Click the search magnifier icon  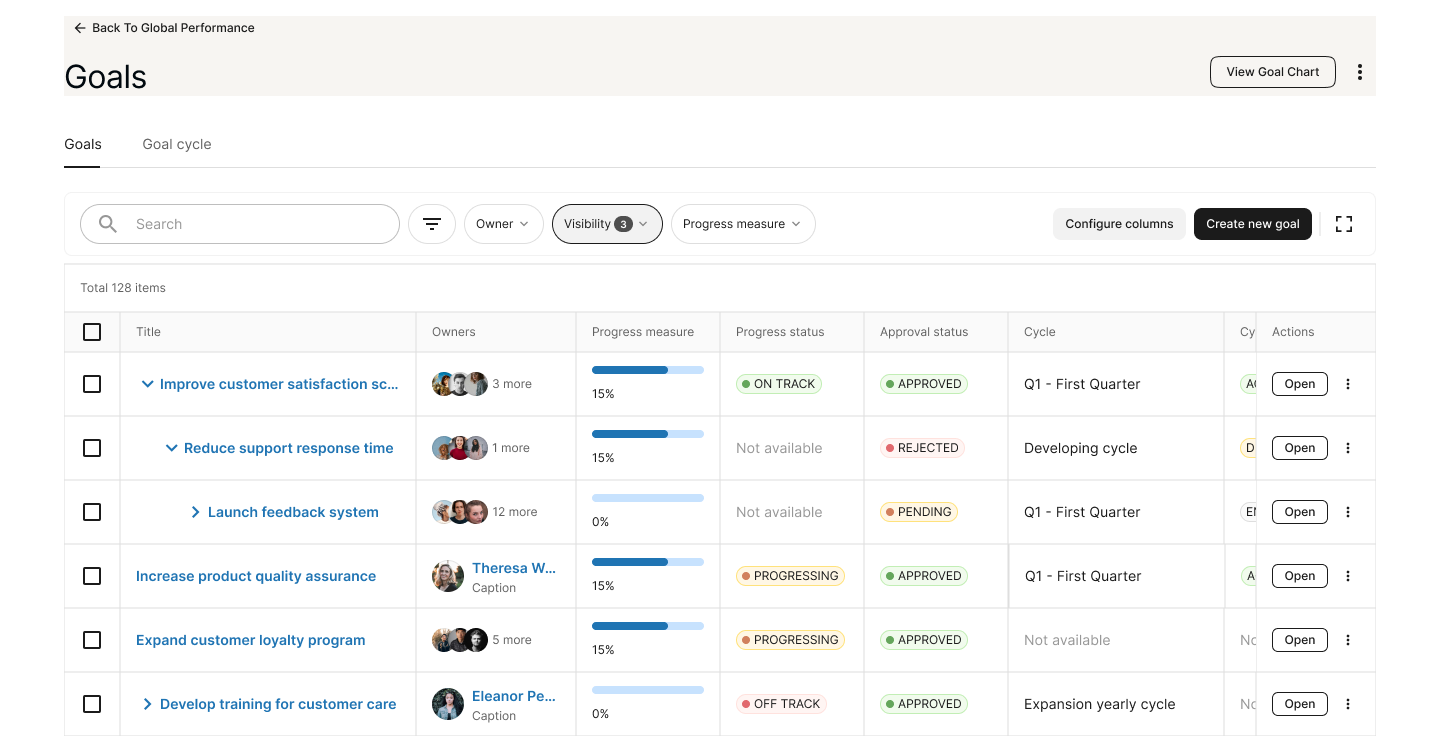click(107, 224)
